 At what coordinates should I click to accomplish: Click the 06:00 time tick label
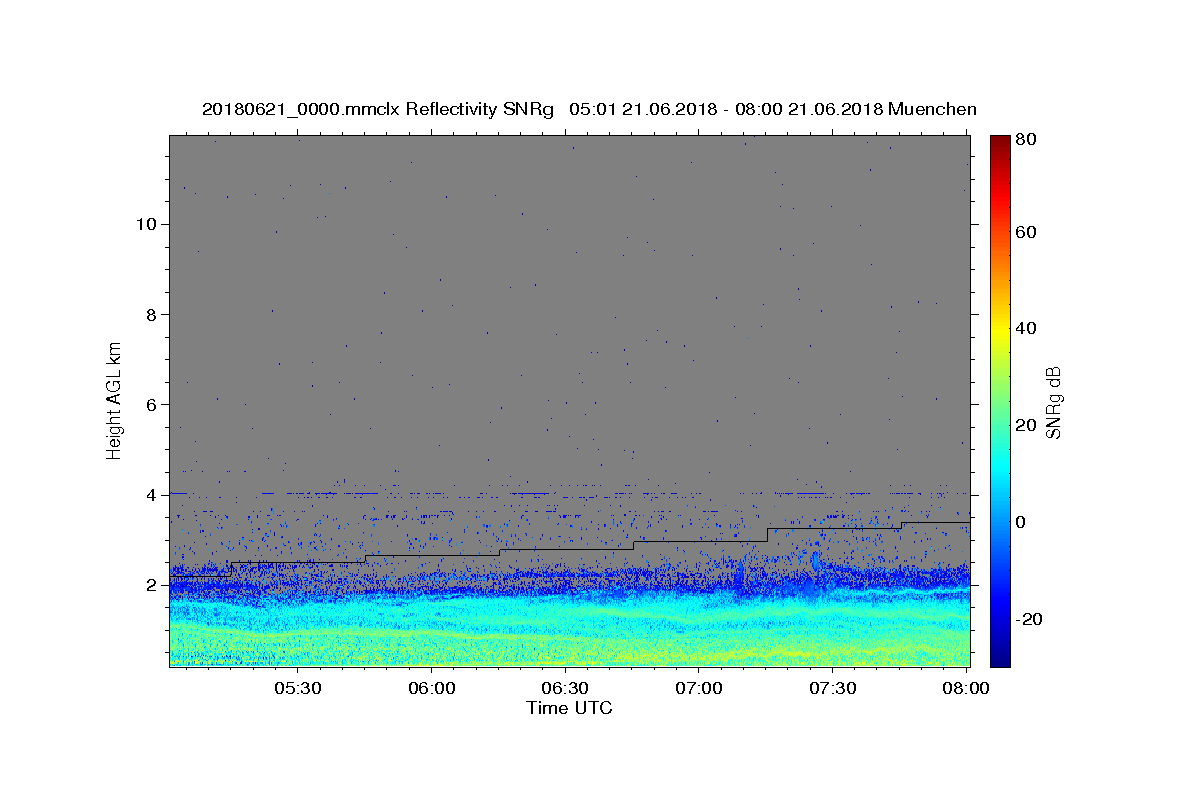tap(432, 688)
